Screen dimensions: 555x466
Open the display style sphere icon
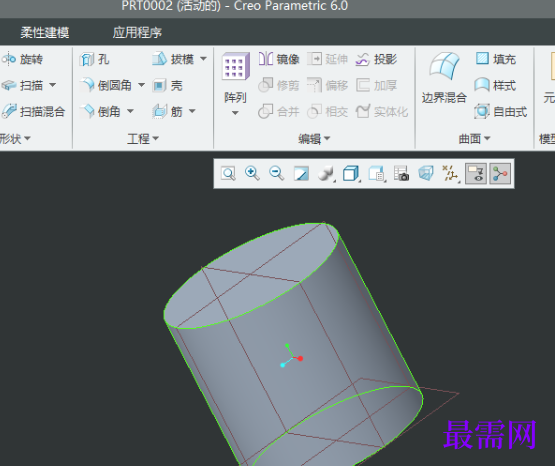pyautogui.click(x=325, y=173)
